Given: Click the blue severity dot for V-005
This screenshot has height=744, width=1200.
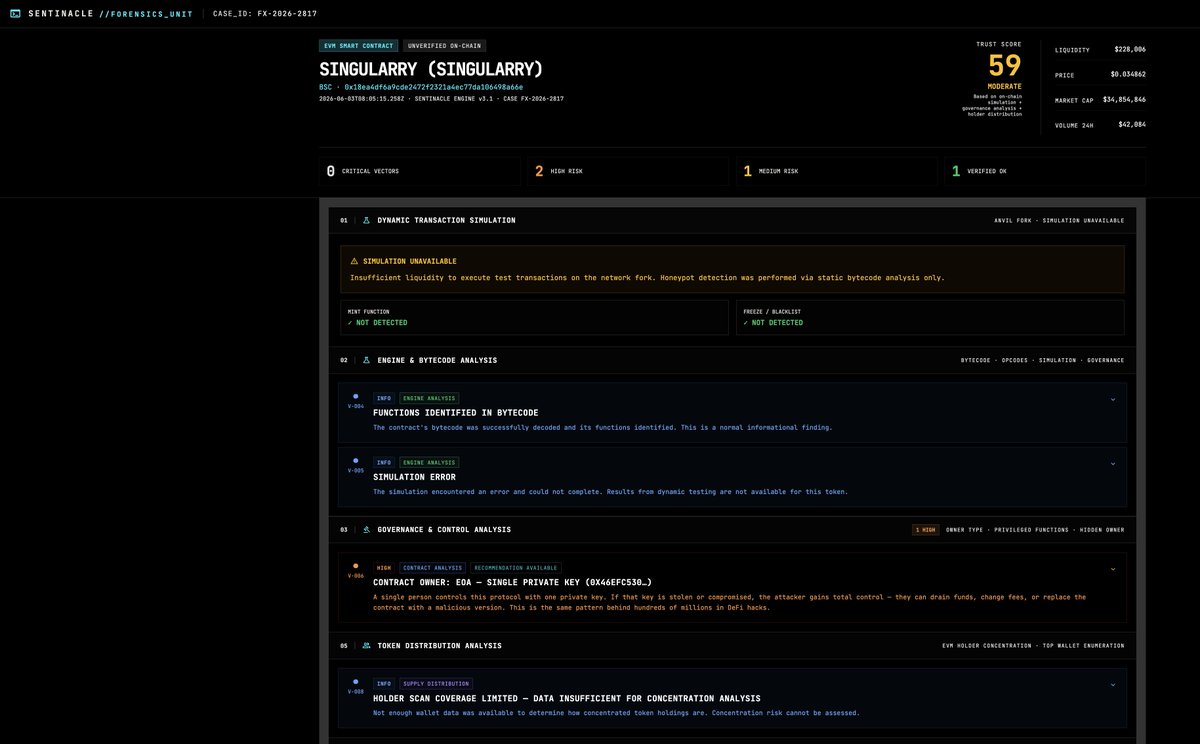Looking at the screenshot, I should pos(355,460).
